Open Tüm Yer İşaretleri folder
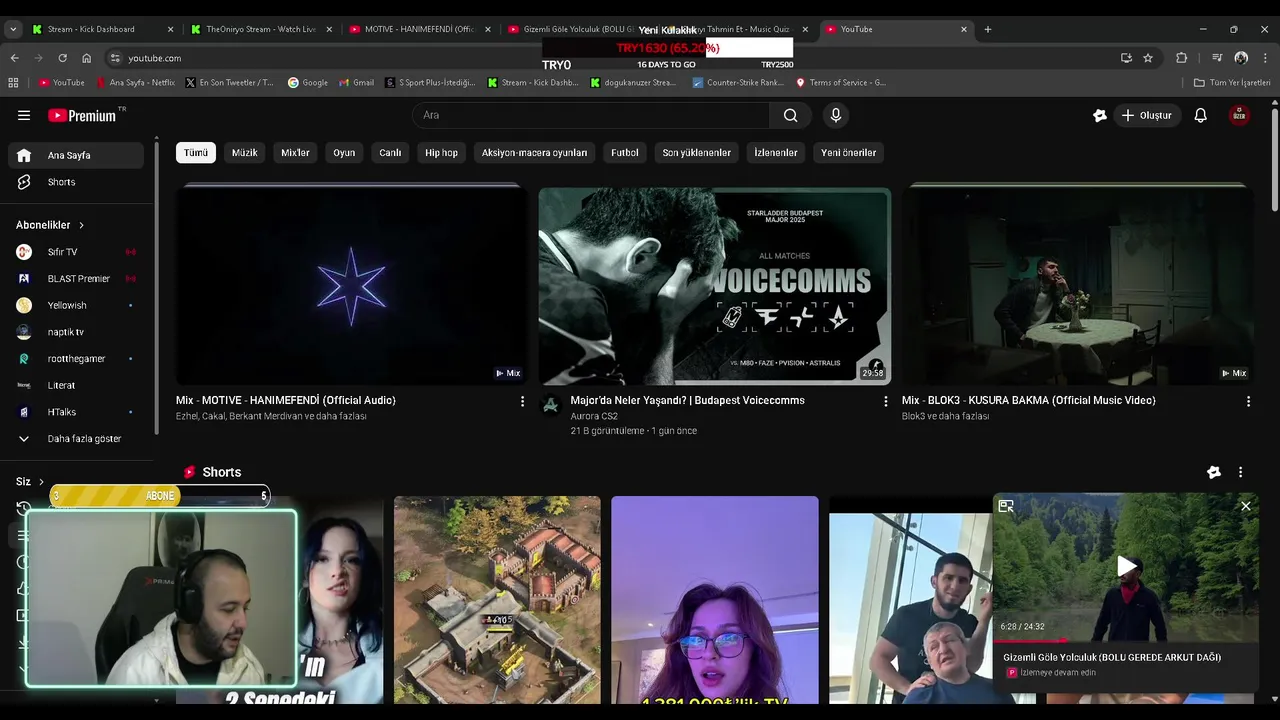This screenshot has height=720, width=1280. tap(1232, 83)
